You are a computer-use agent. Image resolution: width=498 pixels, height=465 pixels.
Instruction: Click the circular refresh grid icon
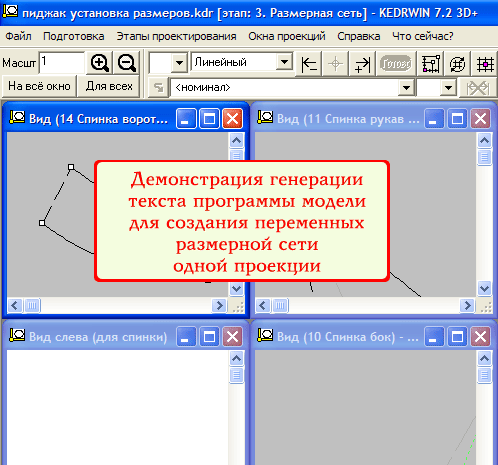coord(457,63)
